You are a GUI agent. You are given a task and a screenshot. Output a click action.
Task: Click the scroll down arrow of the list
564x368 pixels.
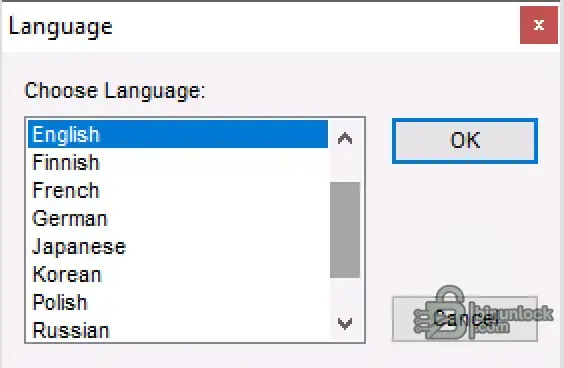tap(345, 323)
